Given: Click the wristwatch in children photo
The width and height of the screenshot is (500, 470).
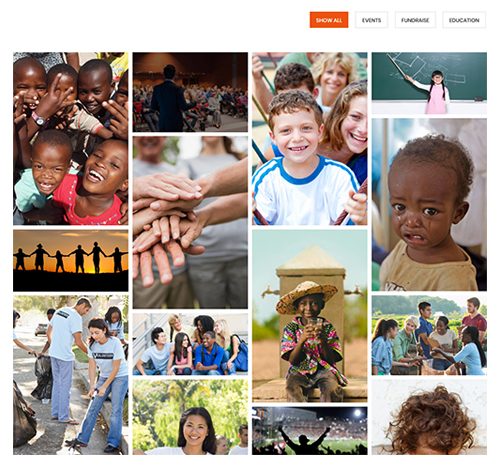Looking at the screenshot, I should (39, 119).
